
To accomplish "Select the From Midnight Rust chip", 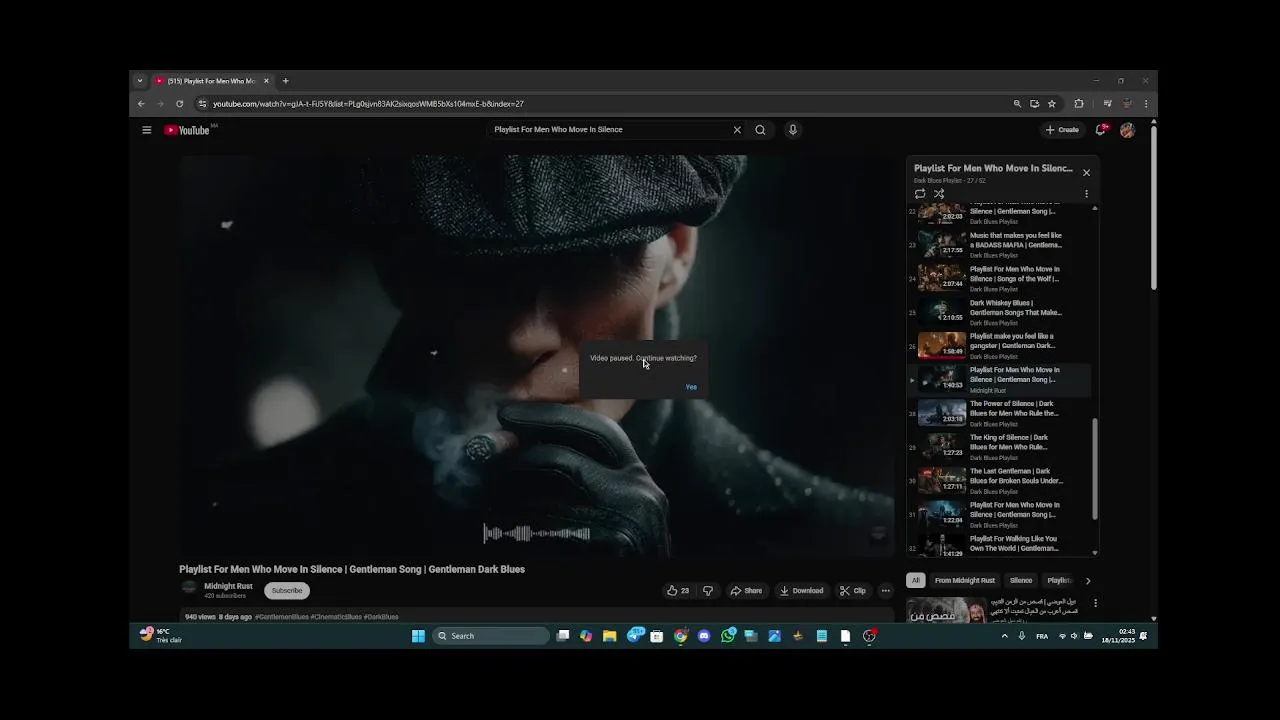I will tap(965, 580).
